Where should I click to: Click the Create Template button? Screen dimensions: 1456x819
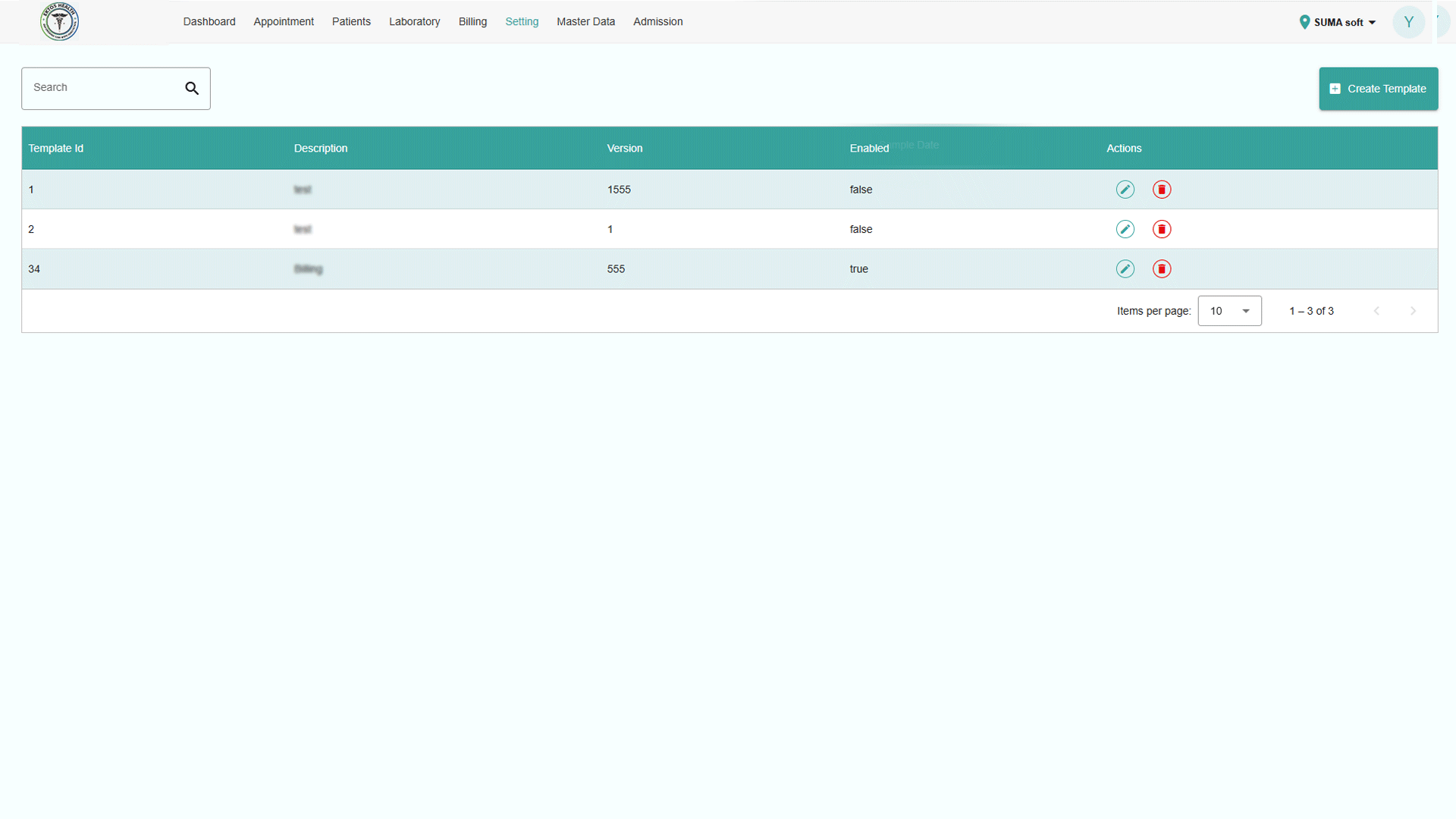[x=1378, y=89]
